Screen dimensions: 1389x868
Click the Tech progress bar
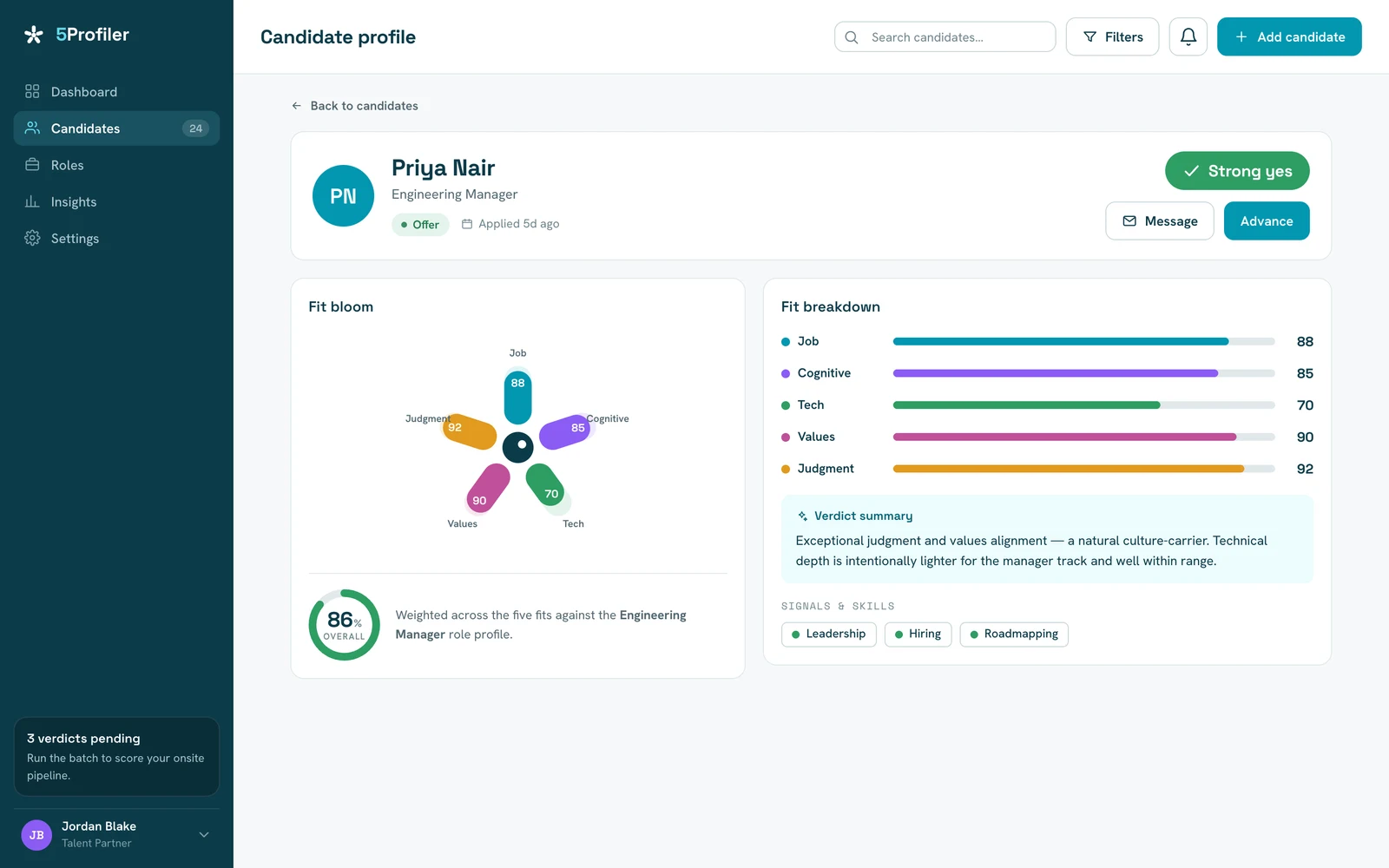[x=1083, y=405]
